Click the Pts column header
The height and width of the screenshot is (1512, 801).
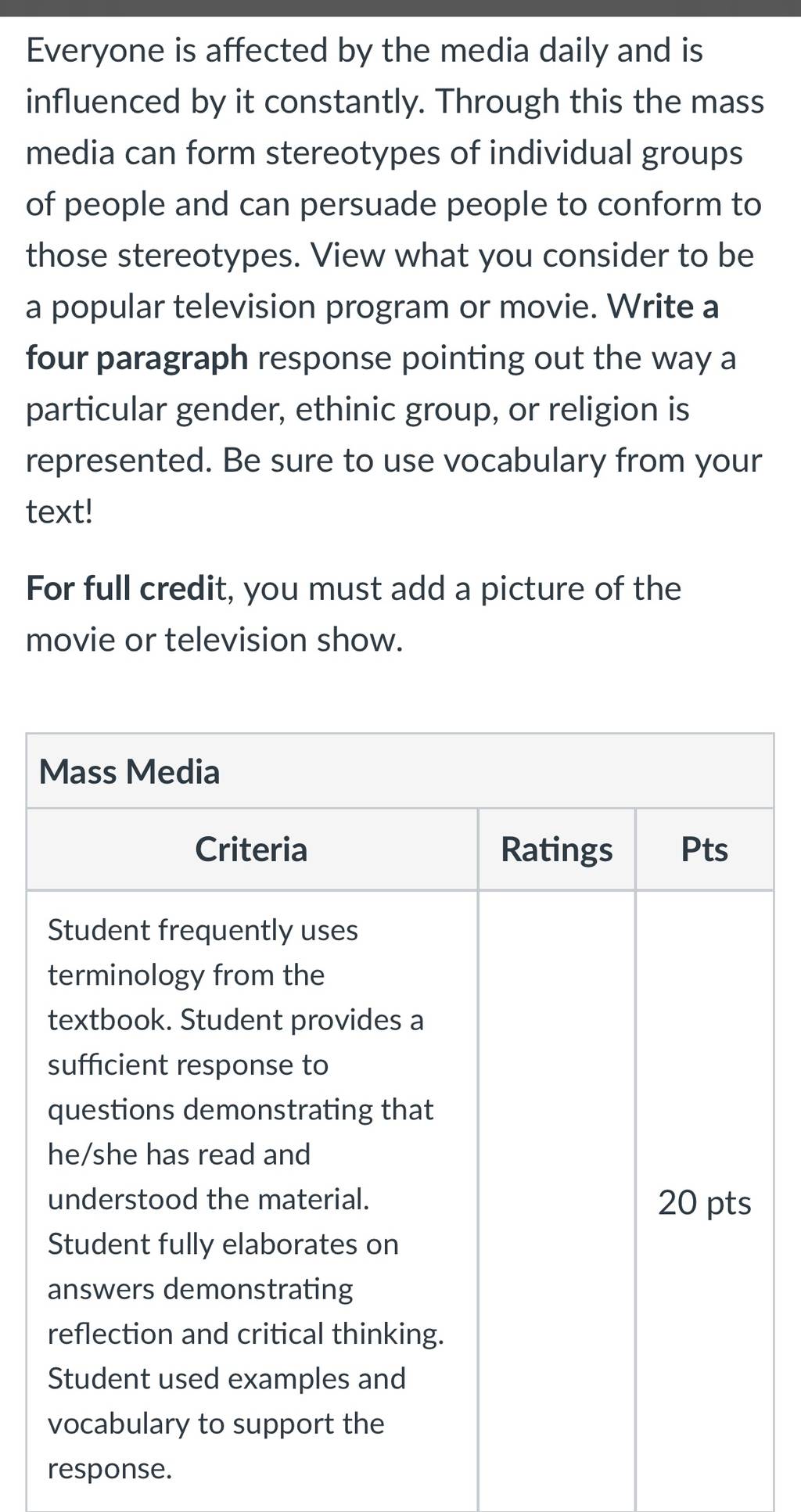[704, 849]
